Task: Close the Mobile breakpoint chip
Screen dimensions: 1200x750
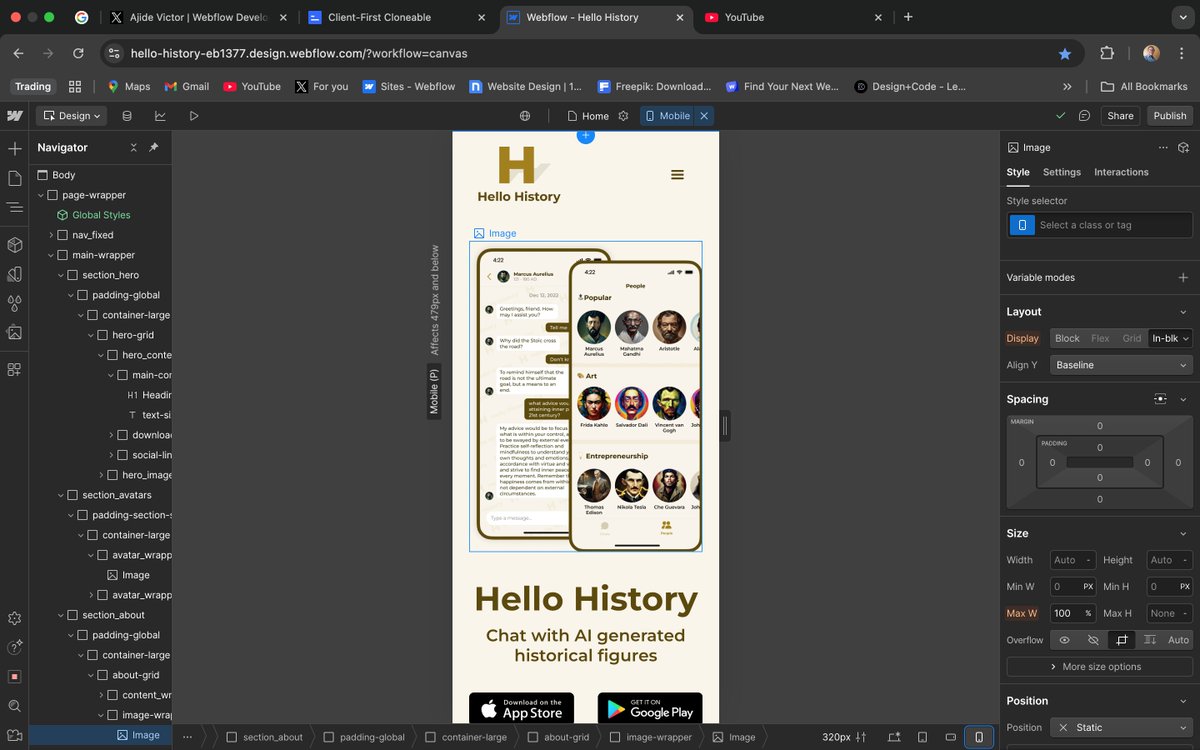Action: point(704,116)
